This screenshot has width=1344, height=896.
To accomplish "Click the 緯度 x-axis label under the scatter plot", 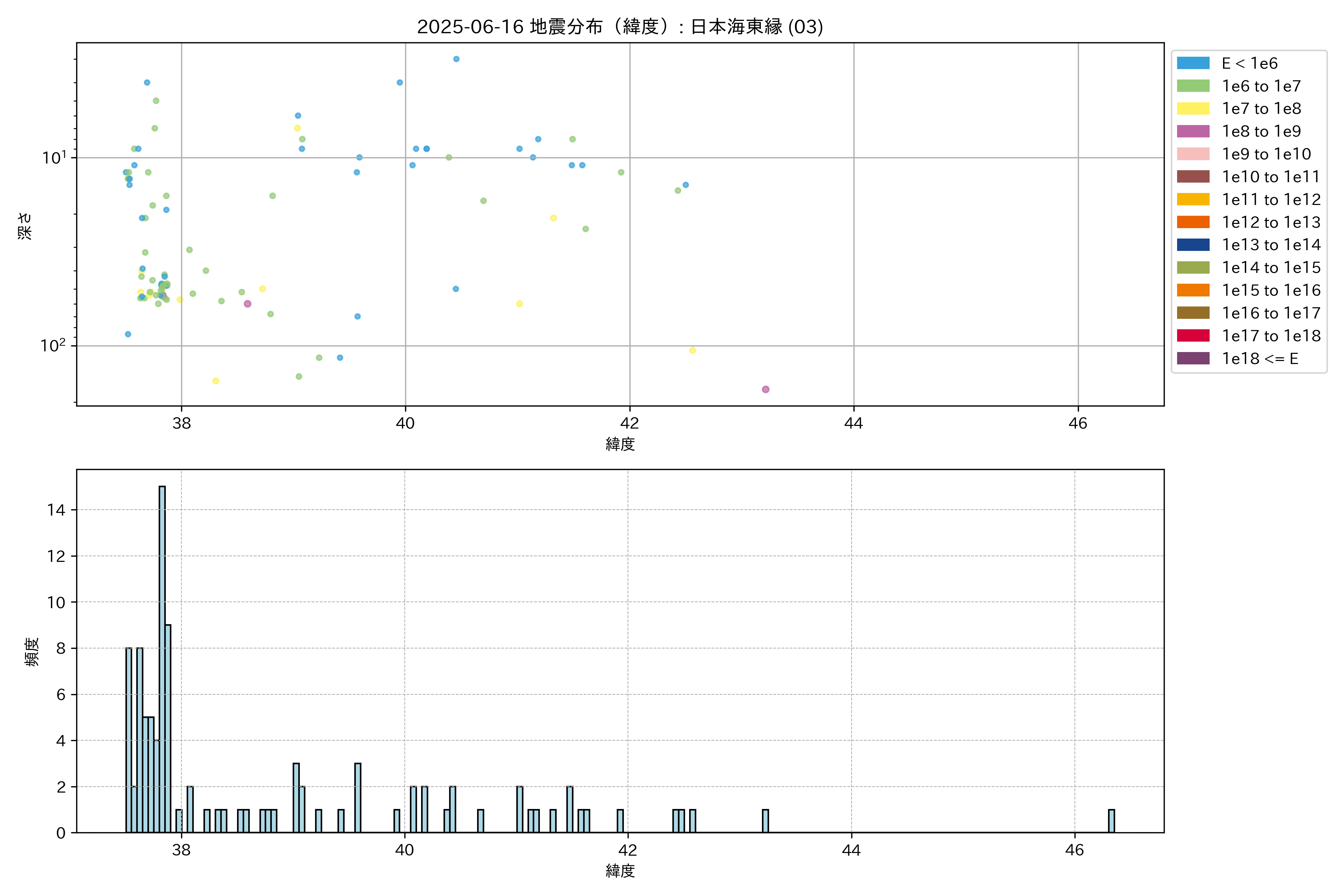I will pos(620,444).
